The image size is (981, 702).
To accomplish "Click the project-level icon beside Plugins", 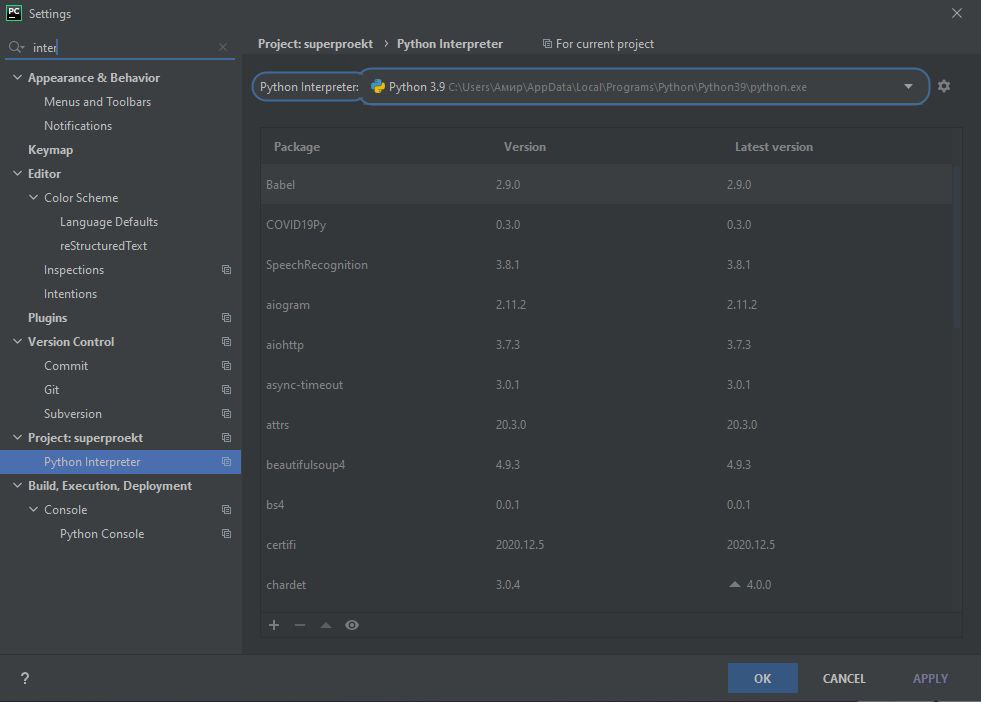I will click(x=226, y=318).
